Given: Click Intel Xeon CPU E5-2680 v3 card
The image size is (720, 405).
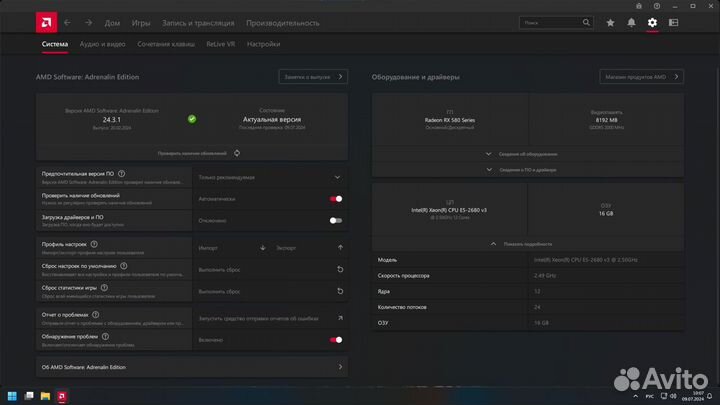Looking at the screenshot, I should tap(450, 210).
